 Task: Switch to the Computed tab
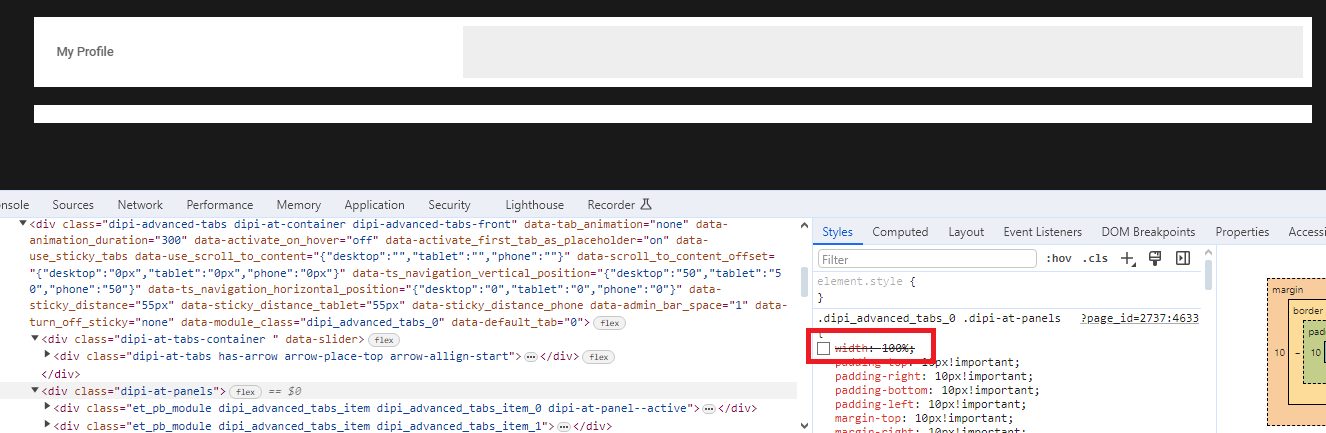pos(900,232)
